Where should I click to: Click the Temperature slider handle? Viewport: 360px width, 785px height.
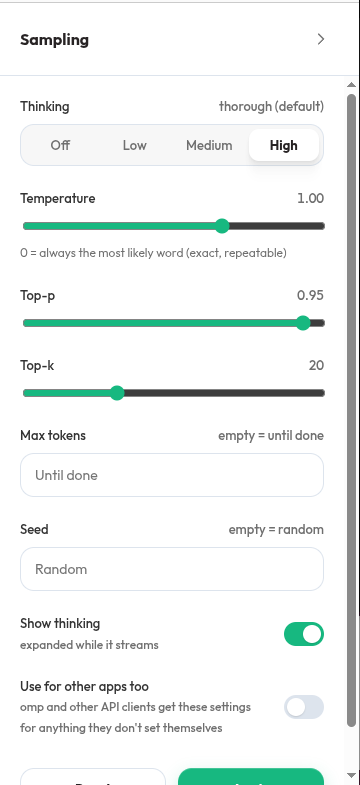pos(222,226)
